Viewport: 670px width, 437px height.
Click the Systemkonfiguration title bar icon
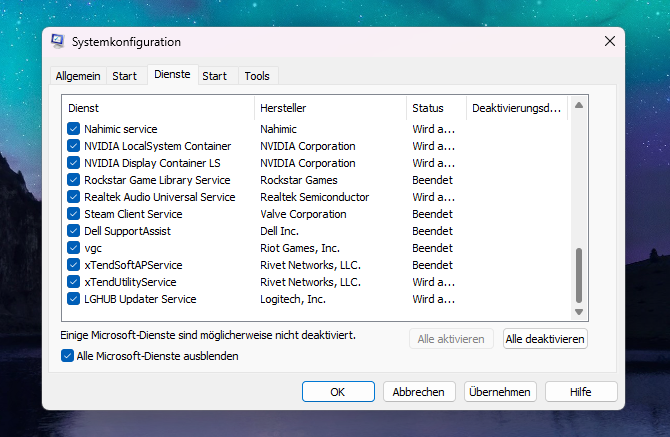click(x=58, y=41)
